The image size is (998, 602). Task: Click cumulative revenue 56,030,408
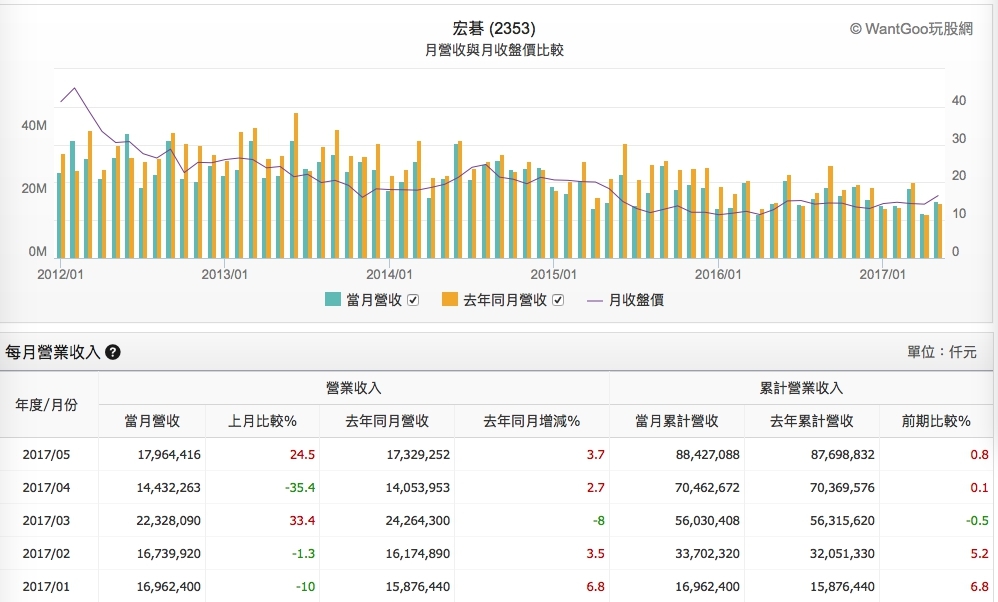pos(707,521)
